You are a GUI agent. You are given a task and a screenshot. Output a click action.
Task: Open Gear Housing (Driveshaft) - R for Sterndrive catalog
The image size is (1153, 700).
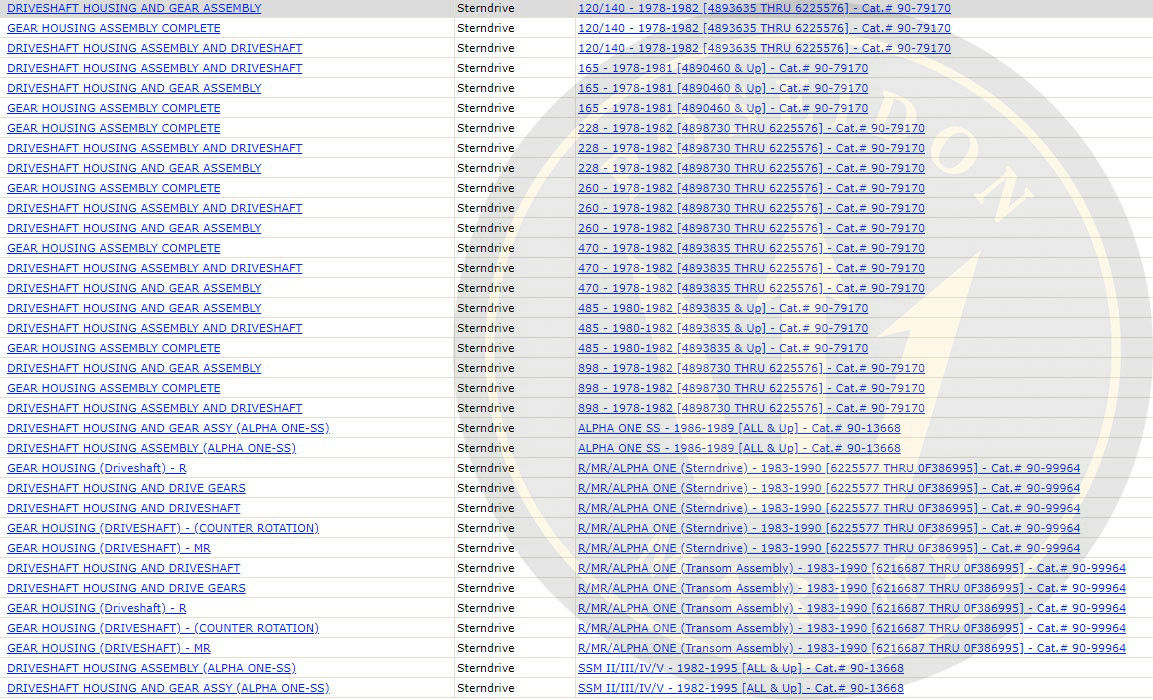pyautogui.click(x=96, y=468)
